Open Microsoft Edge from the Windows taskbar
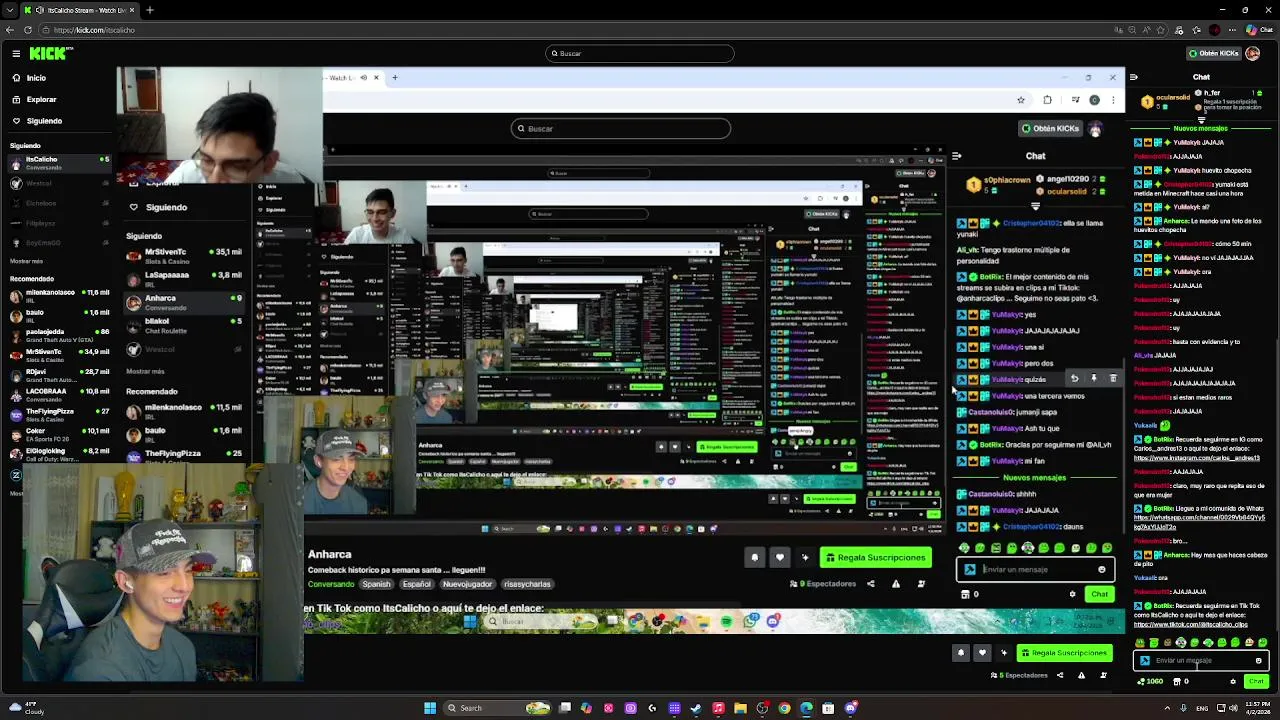Image resolution: width=1280 pixels, height=720 pixels. point(806,708)
